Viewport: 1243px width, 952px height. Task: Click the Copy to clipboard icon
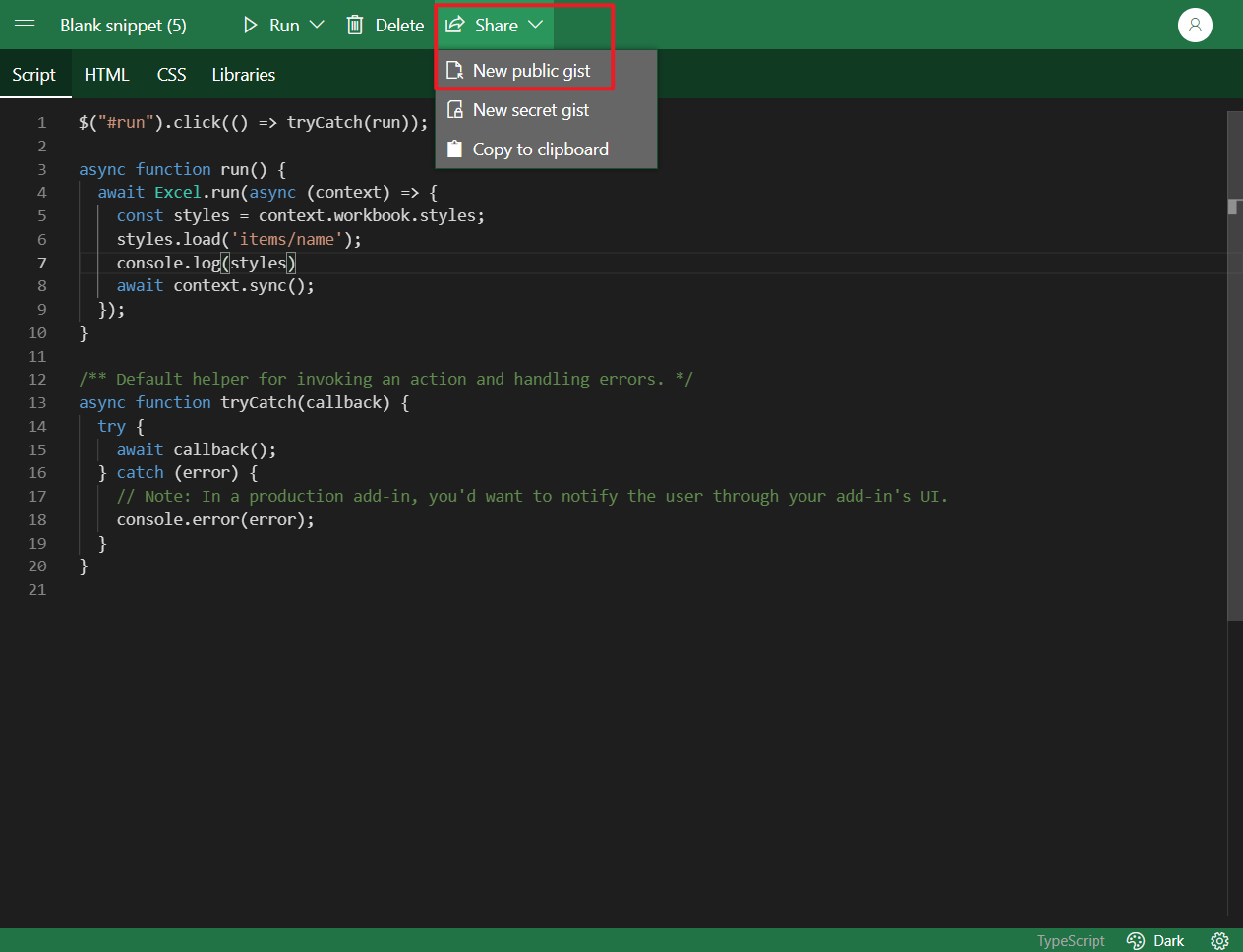click(x=455, y=149)
